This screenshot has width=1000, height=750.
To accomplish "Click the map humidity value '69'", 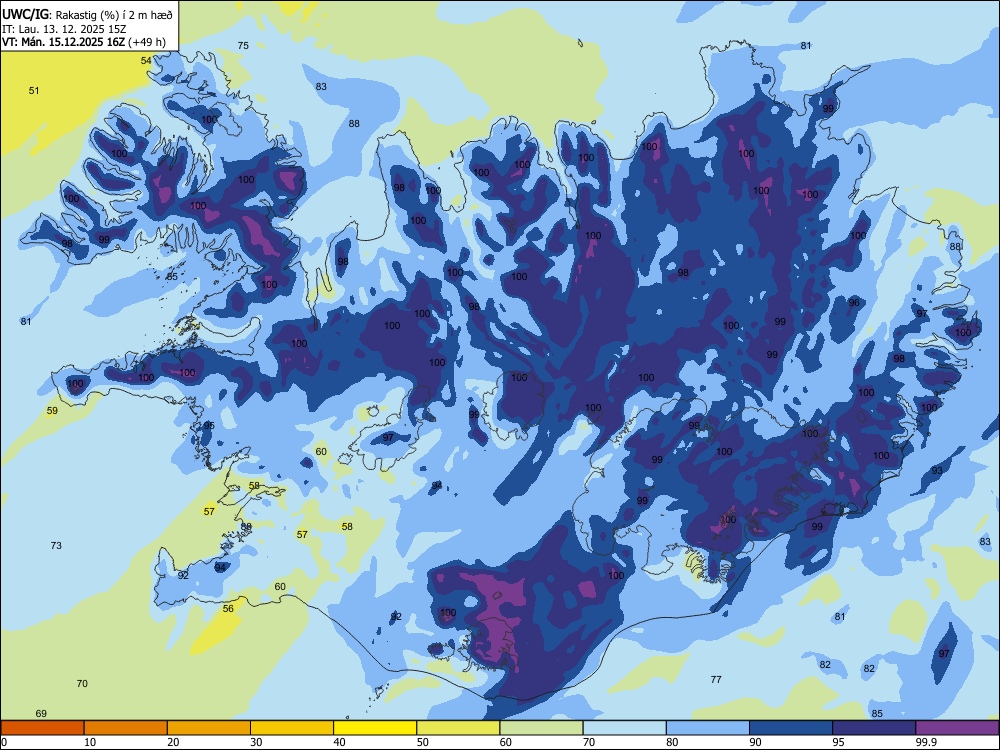I will [41, 714].
